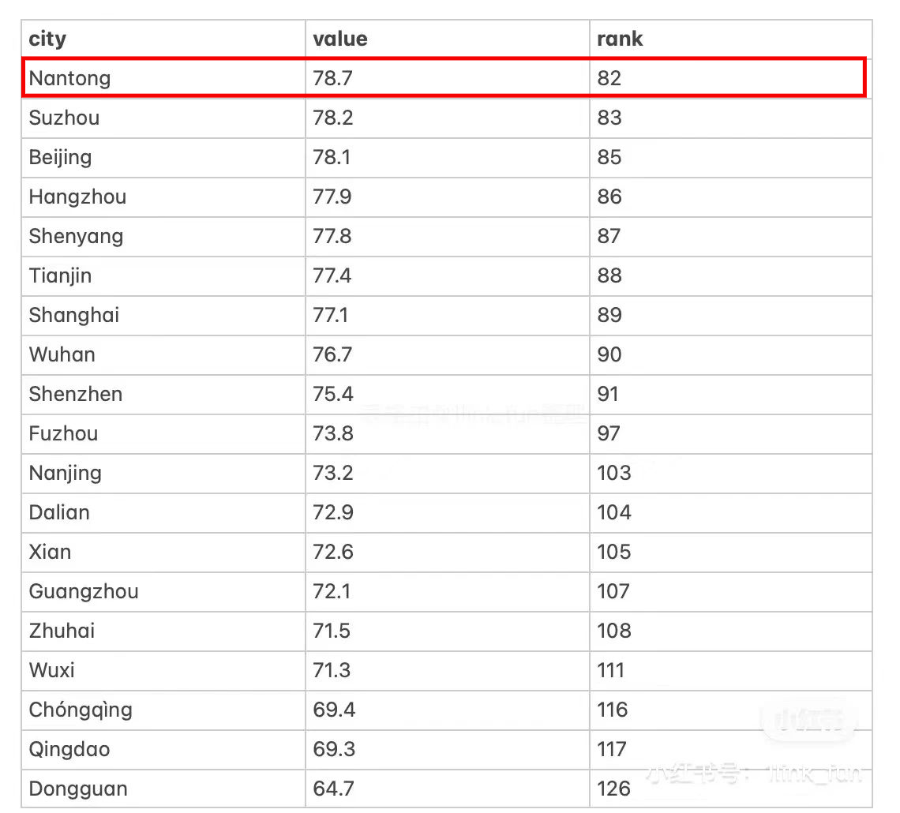Click the Chóngqìng city cell

(164, 710)
